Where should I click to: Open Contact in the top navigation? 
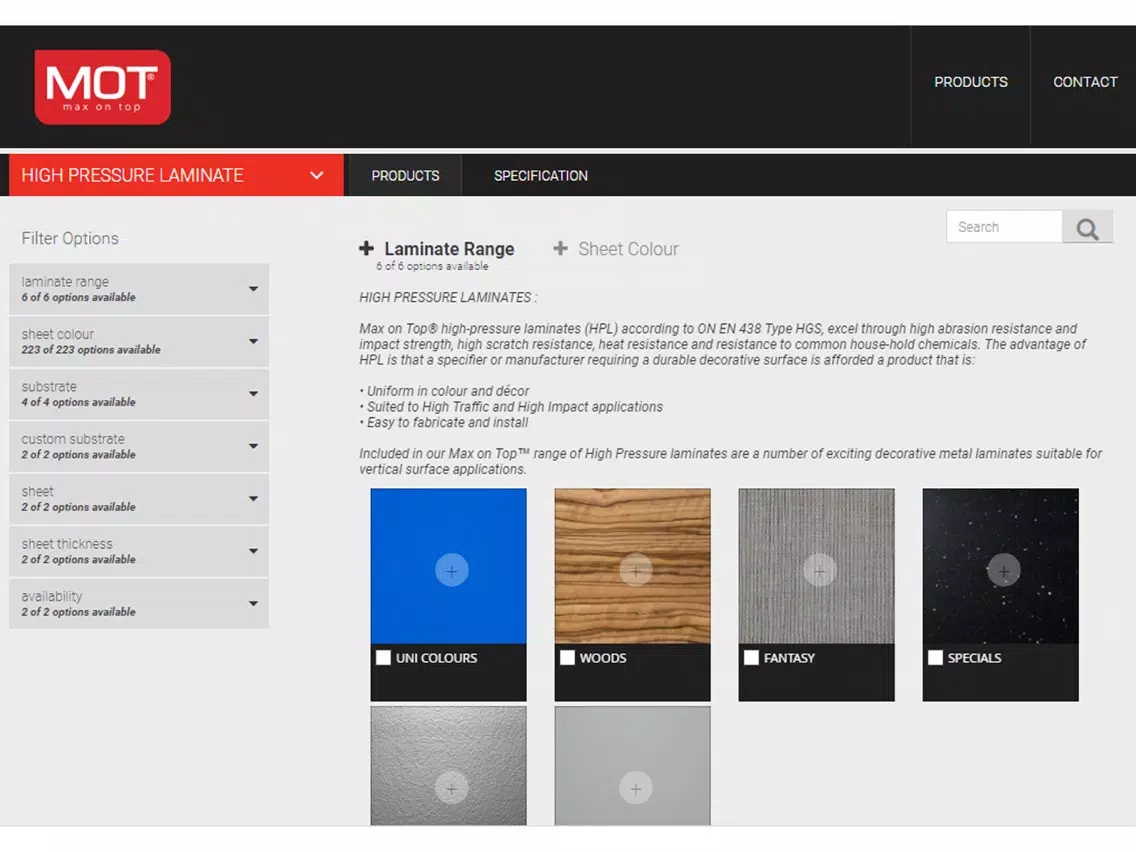[1085, 83]
